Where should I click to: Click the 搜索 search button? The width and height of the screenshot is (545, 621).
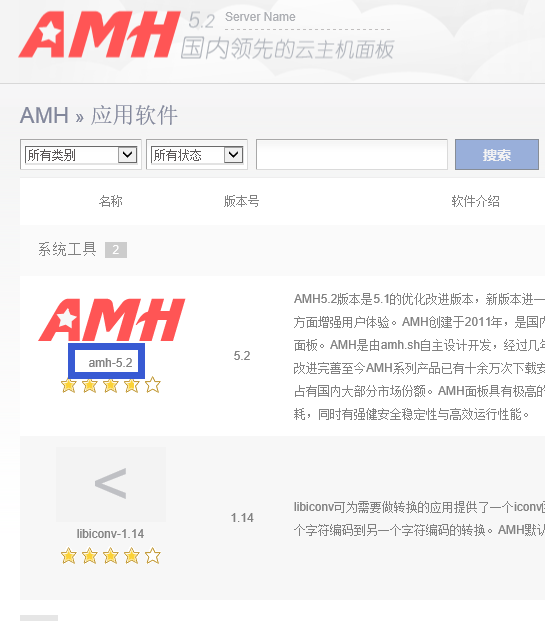click(x=497, y=154)
